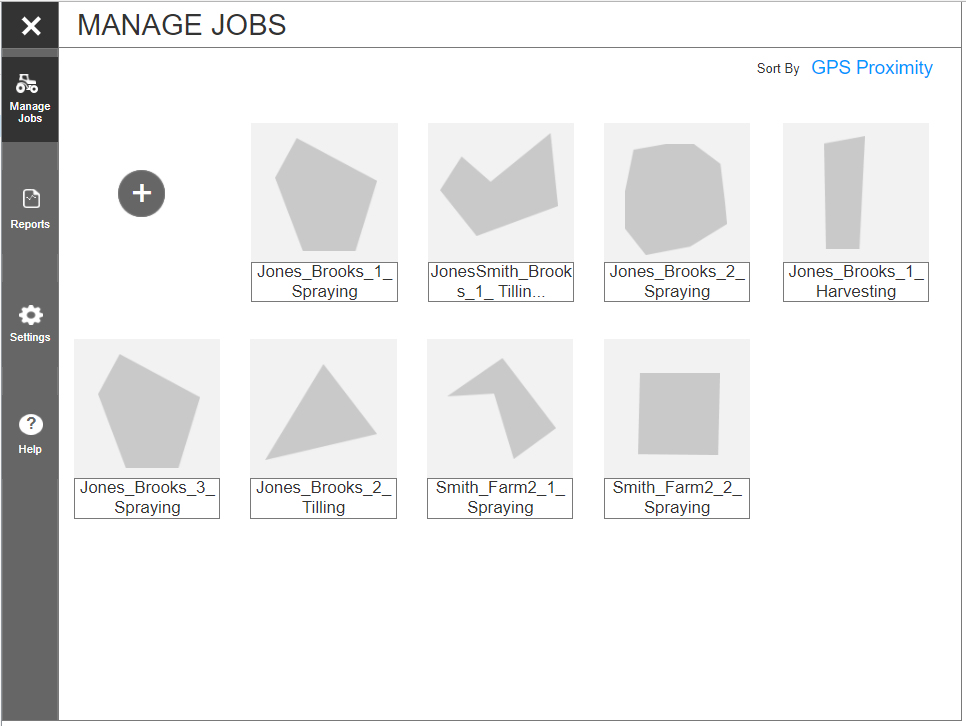Viewport: 966px width, 726px height.
Task: Select the Jones_Brooks_1_Harvesting field shape
Action: [x=843, y=193]
